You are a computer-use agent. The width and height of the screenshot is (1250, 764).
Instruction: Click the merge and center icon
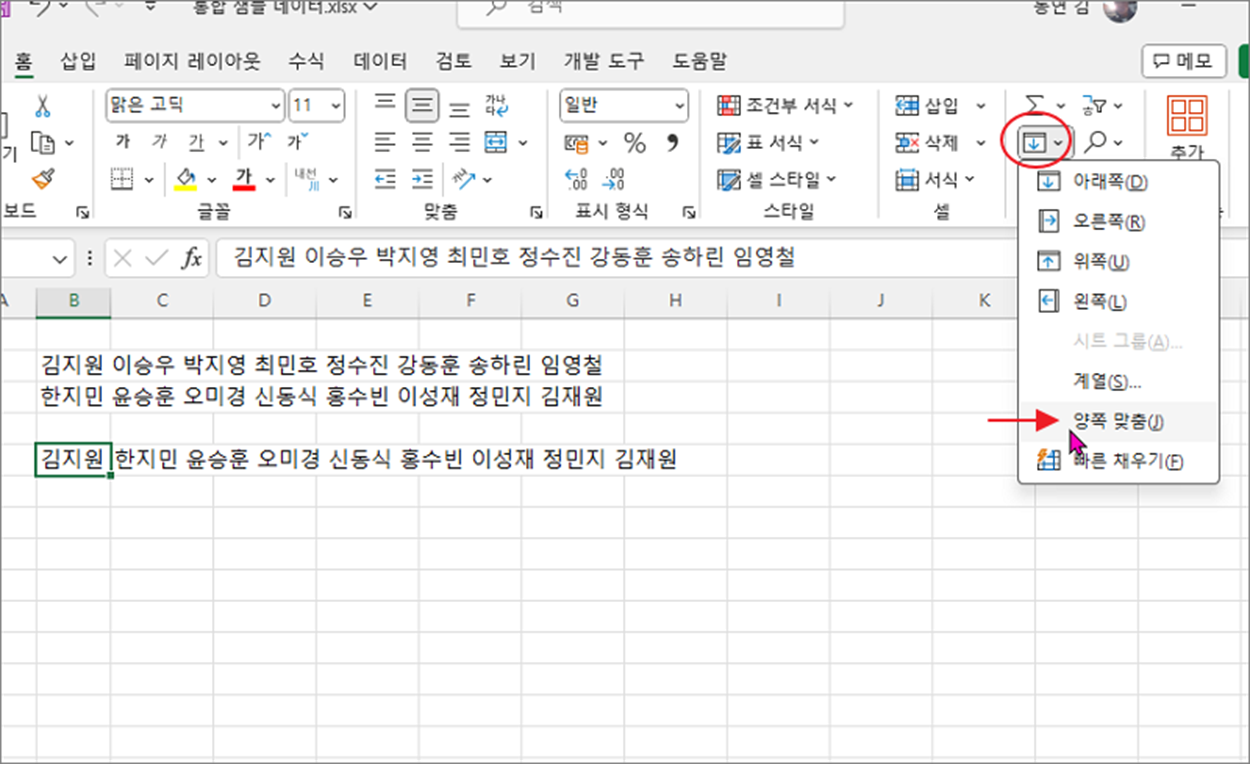pos(497,142)
